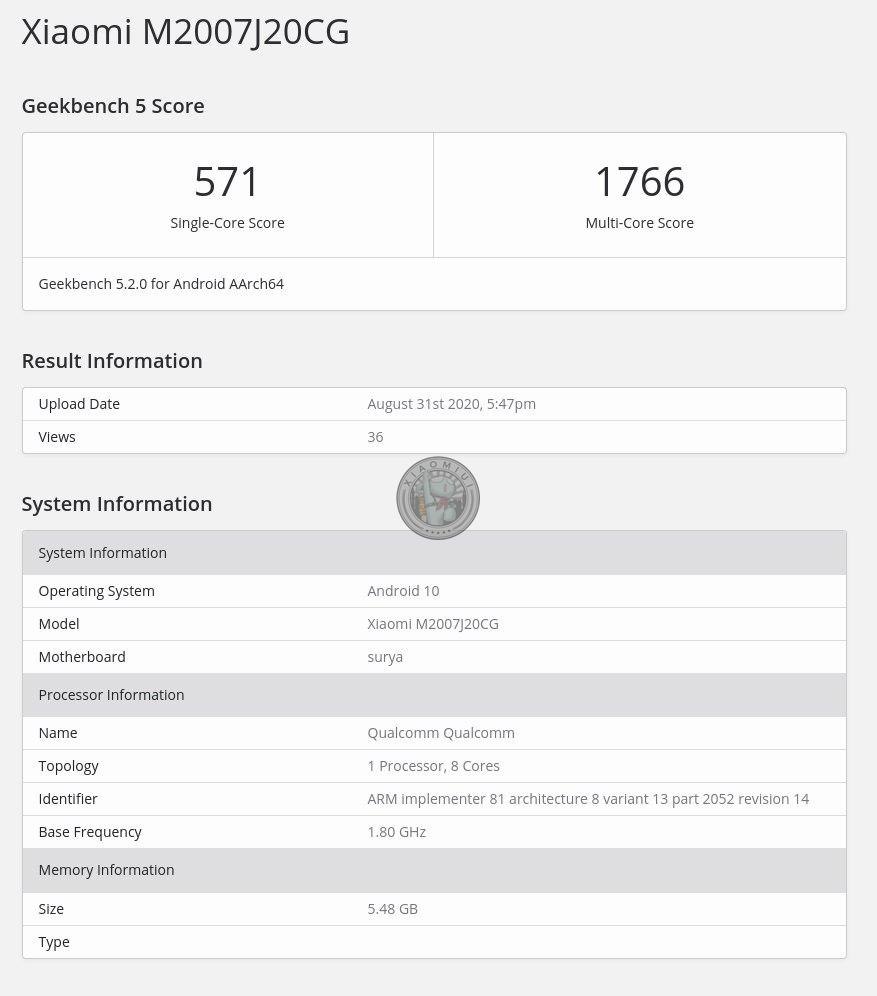Click the 'Memory Information' header row
Screen dimensions: 877x996
click(x=434, y=870)
